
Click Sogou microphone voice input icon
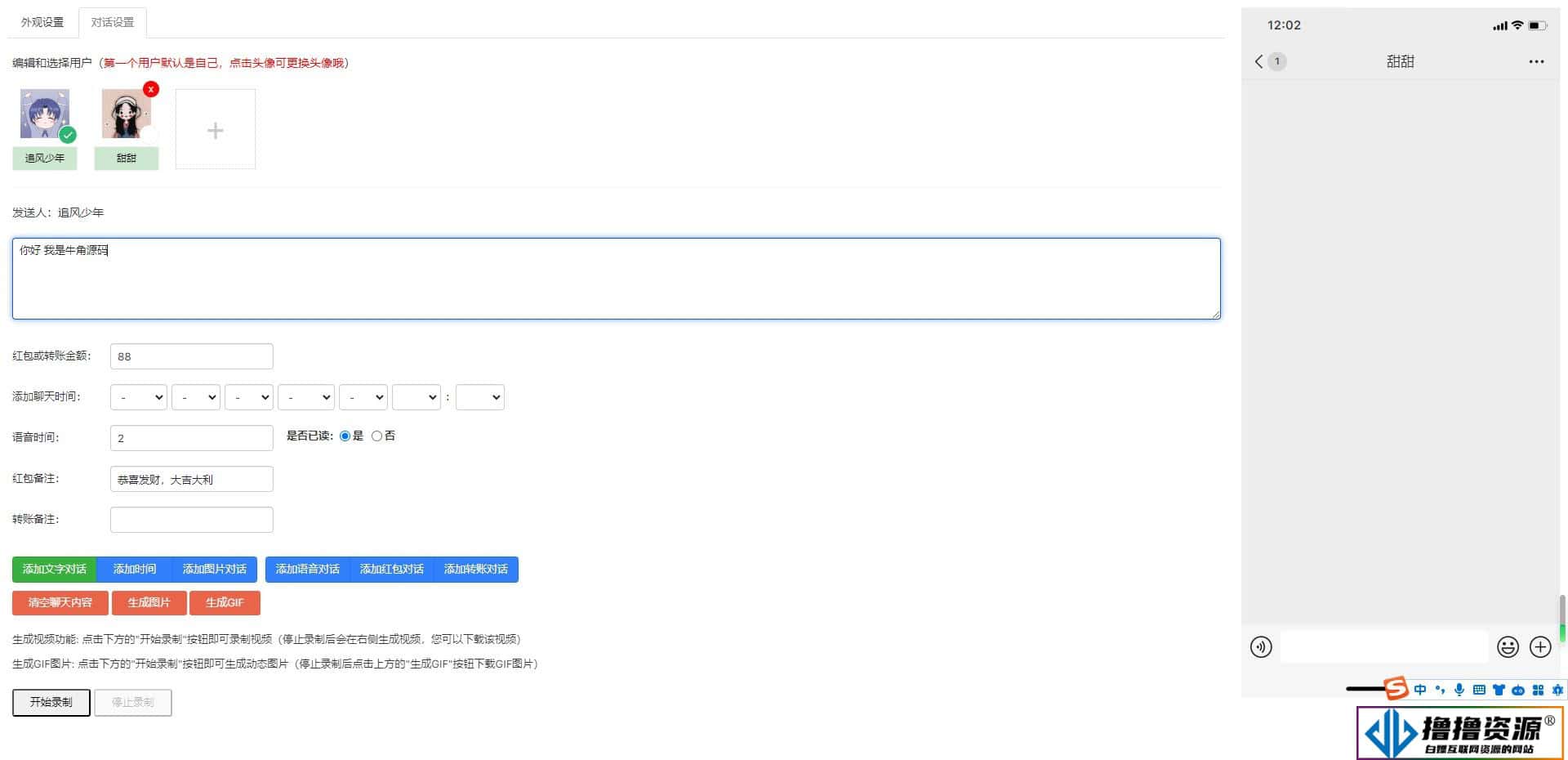[x=1459, y=690]
